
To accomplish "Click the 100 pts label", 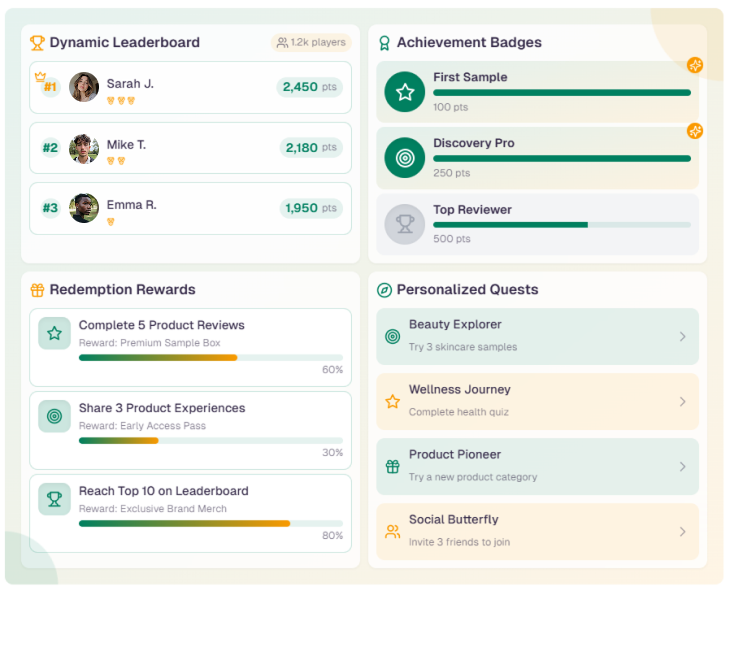I will click(x=450, y=107).
